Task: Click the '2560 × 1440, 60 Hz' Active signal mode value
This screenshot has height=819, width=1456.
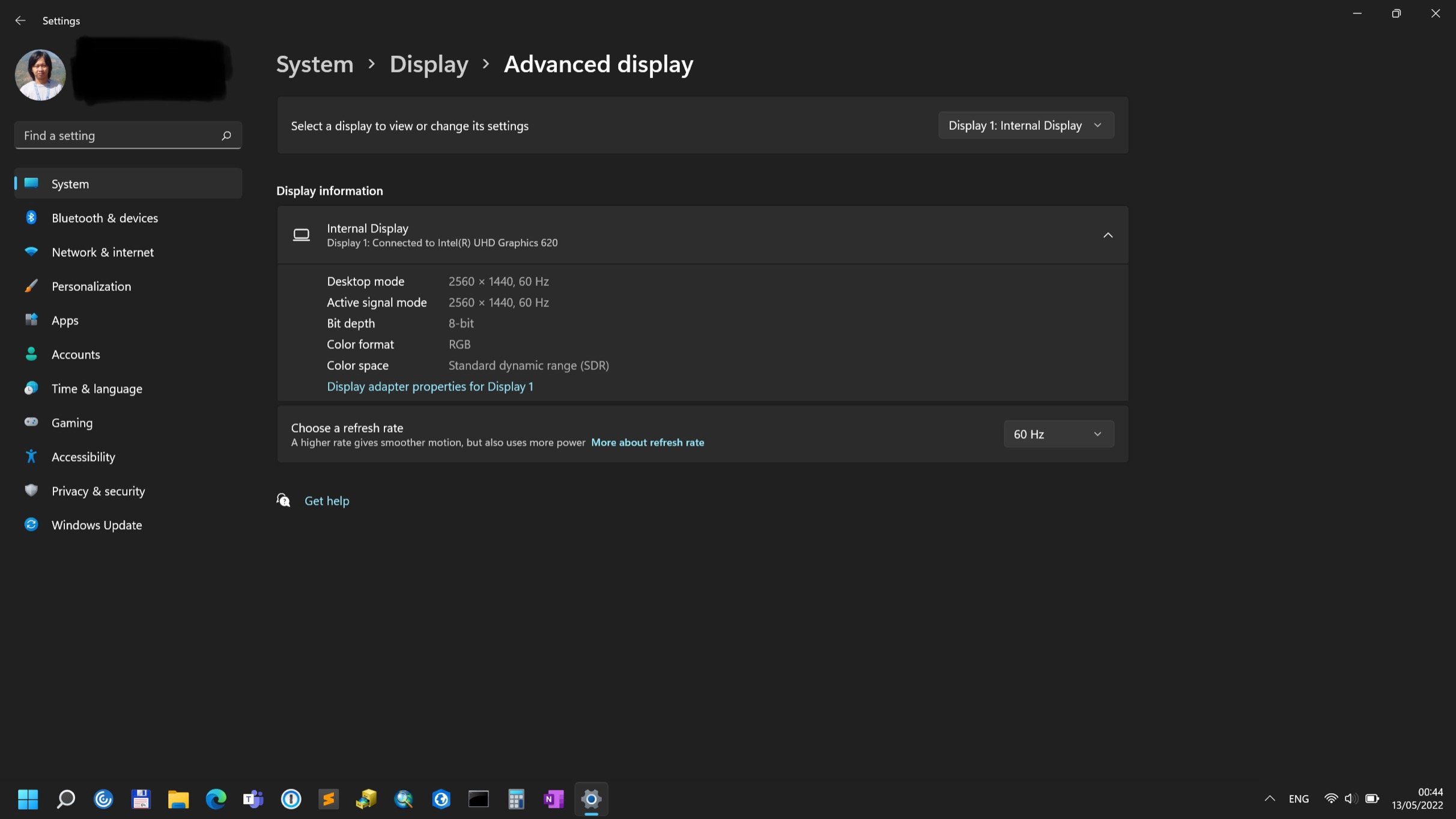Action: tap(499, 302)
